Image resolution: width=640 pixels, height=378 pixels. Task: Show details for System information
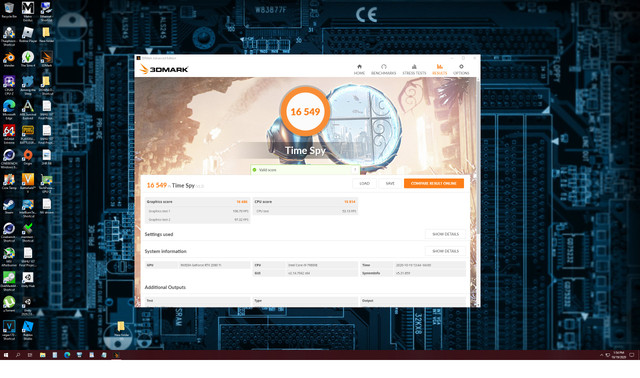(x=445, y=251)
